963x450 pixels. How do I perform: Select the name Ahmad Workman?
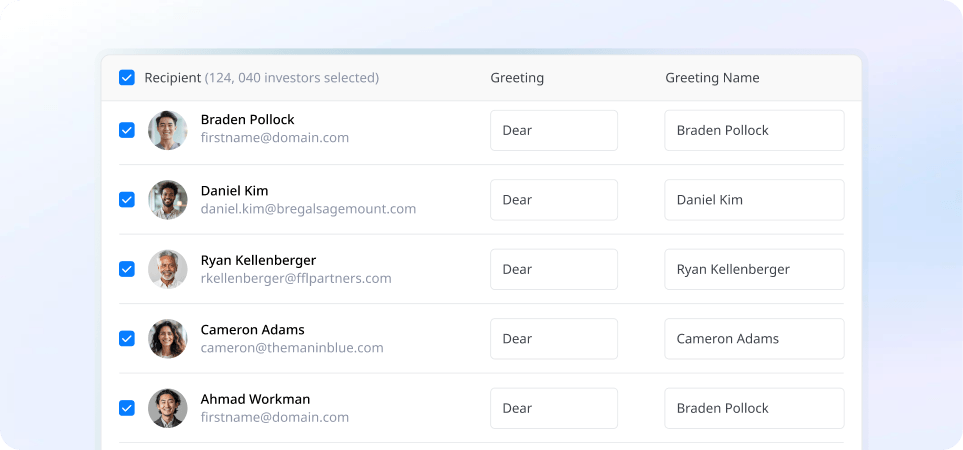pyautogui.click(x=255, y=398)
